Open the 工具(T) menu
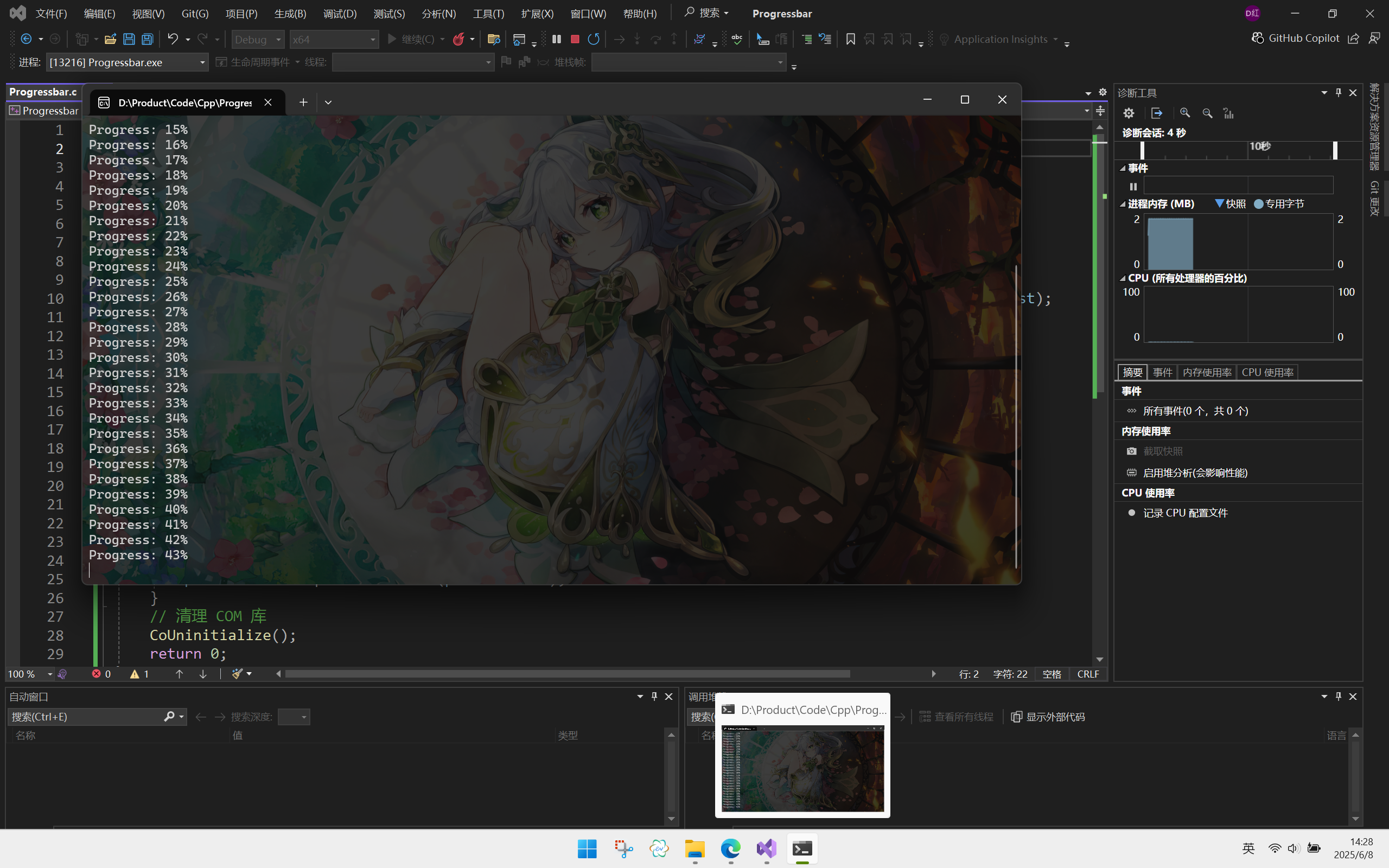 [x=488, y=13]
